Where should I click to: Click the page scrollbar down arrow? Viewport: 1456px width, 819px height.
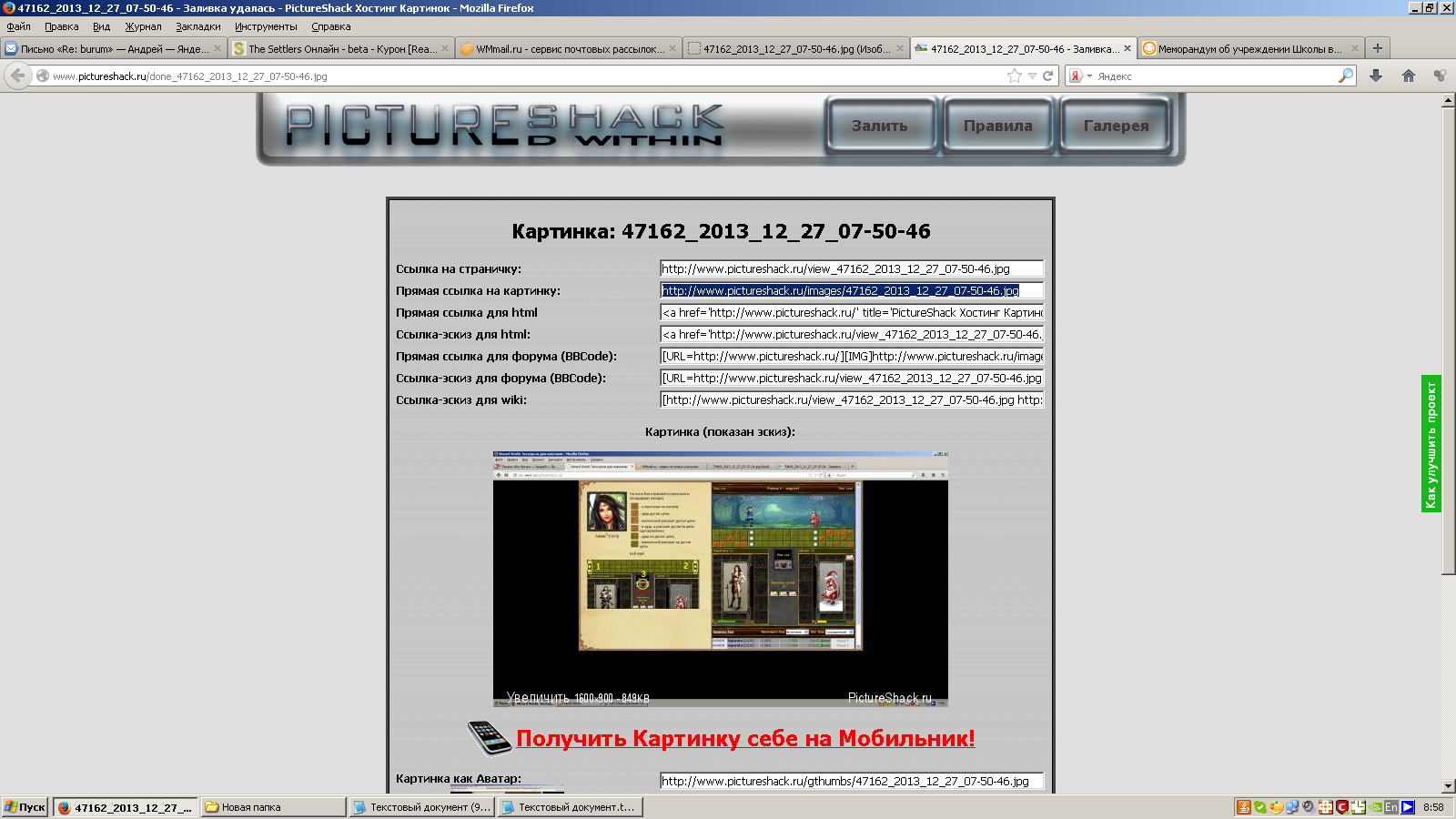[1448, 786]
